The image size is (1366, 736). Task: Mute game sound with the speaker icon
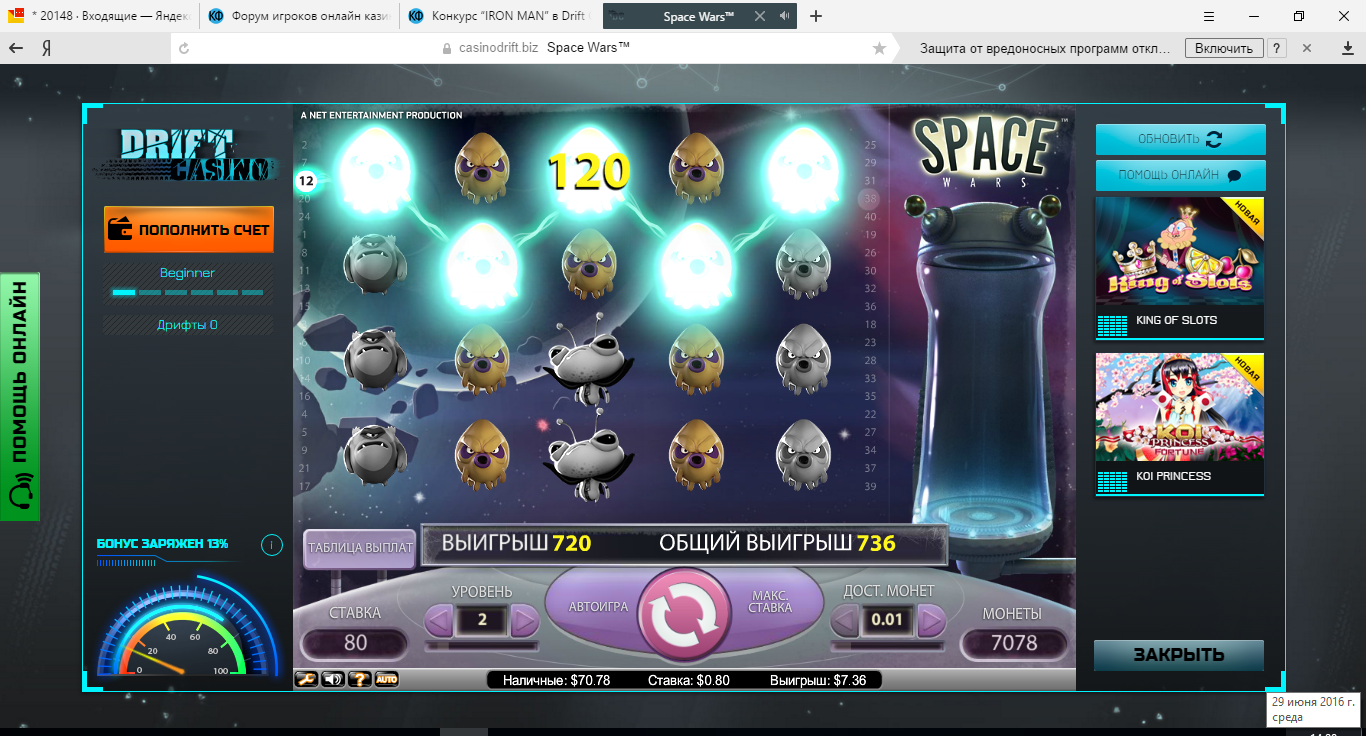[334, 679]
